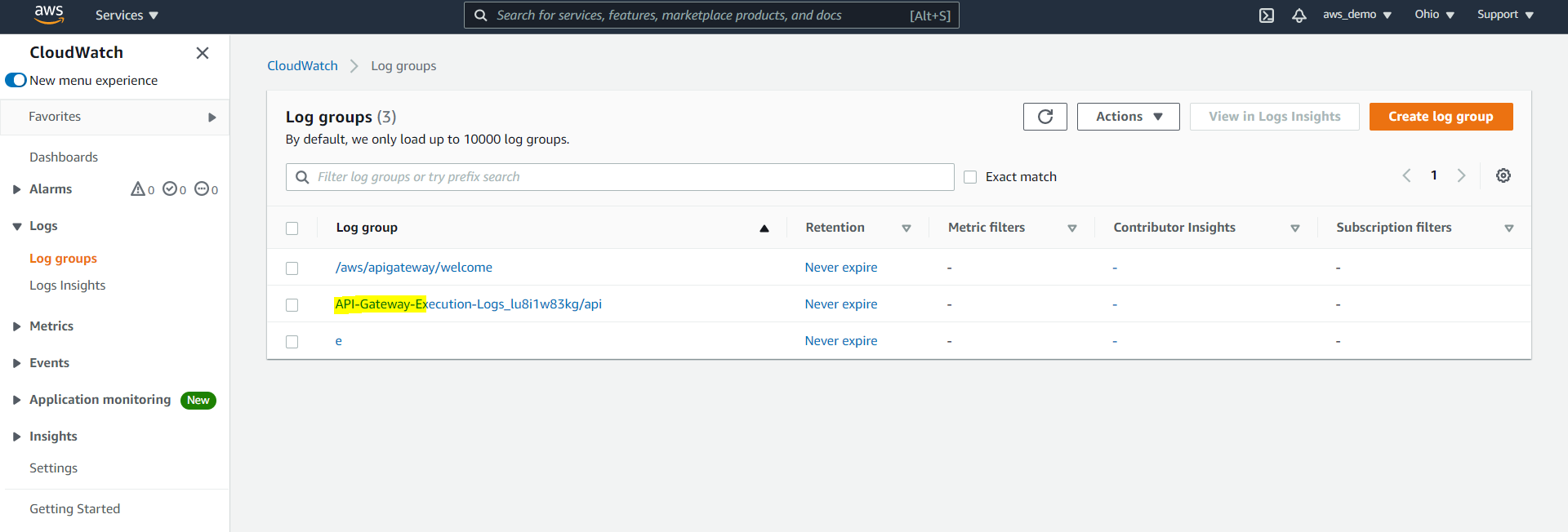
Task: Check the /aws/apigateway/welcome row checkbox
Action: click(292, 268)
